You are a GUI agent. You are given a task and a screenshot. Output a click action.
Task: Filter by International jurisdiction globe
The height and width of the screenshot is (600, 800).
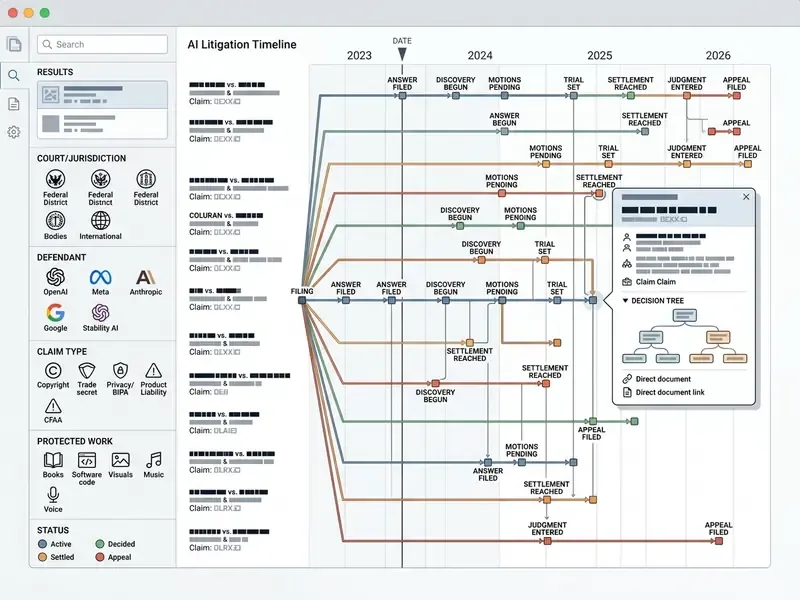[x=101, y=226]
